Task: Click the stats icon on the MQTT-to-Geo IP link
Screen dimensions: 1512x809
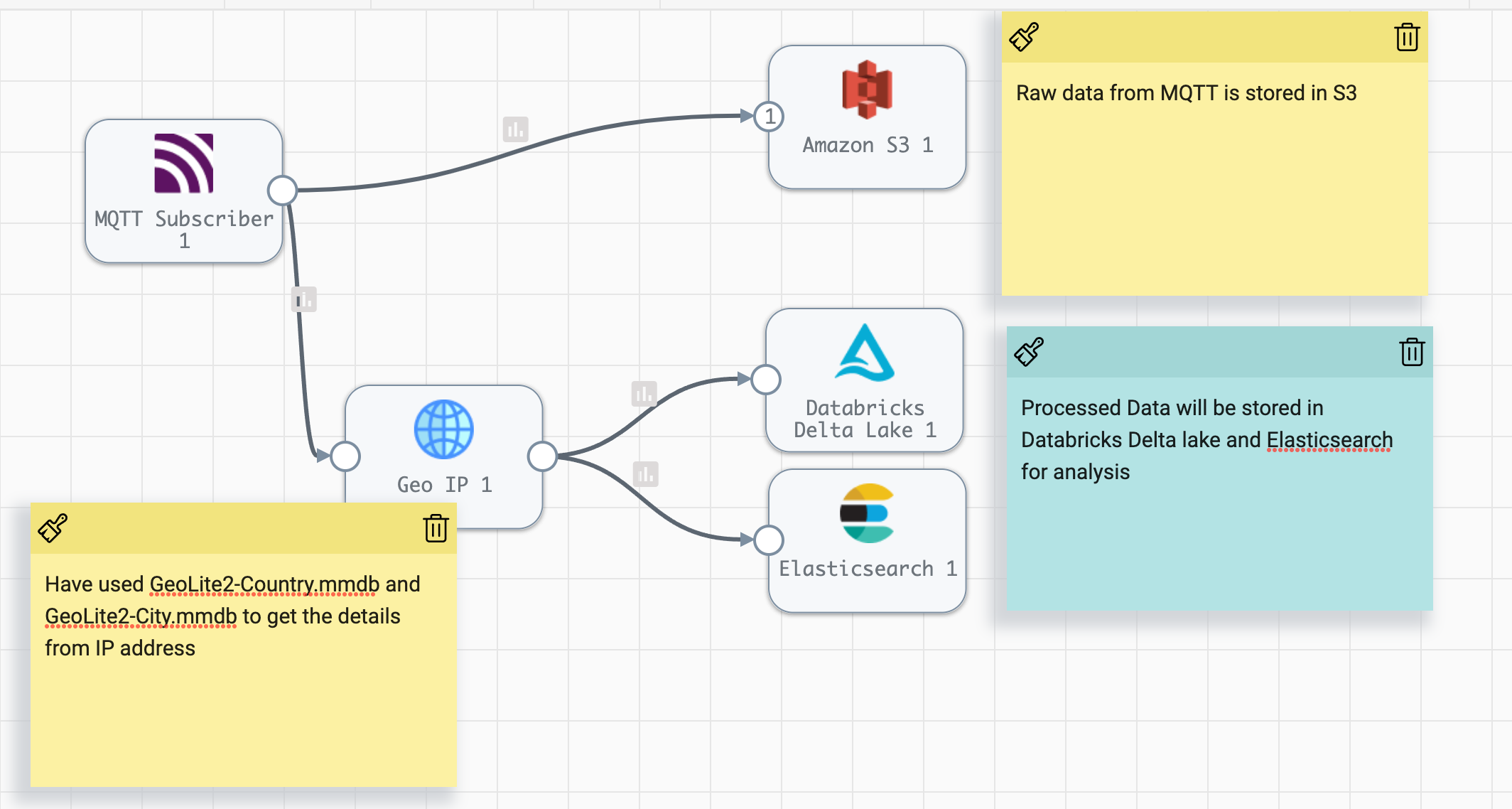Action: tap(304, 299)
